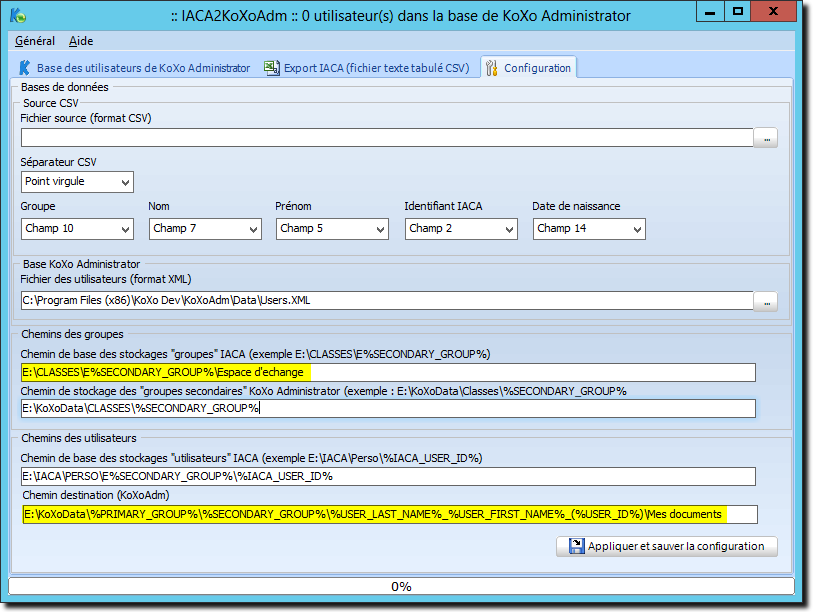Viewport: 813px width, 612px height.
Task: Open the Aide menu
Action: [81, 41]
